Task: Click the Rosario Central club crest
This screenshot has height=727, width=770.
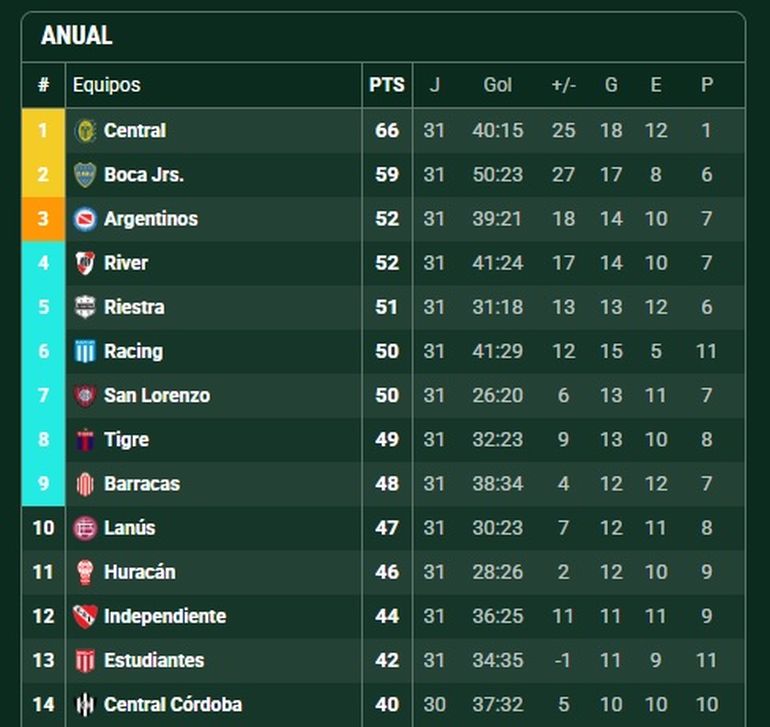Action: pyautogui.click(x=85, y=131)
